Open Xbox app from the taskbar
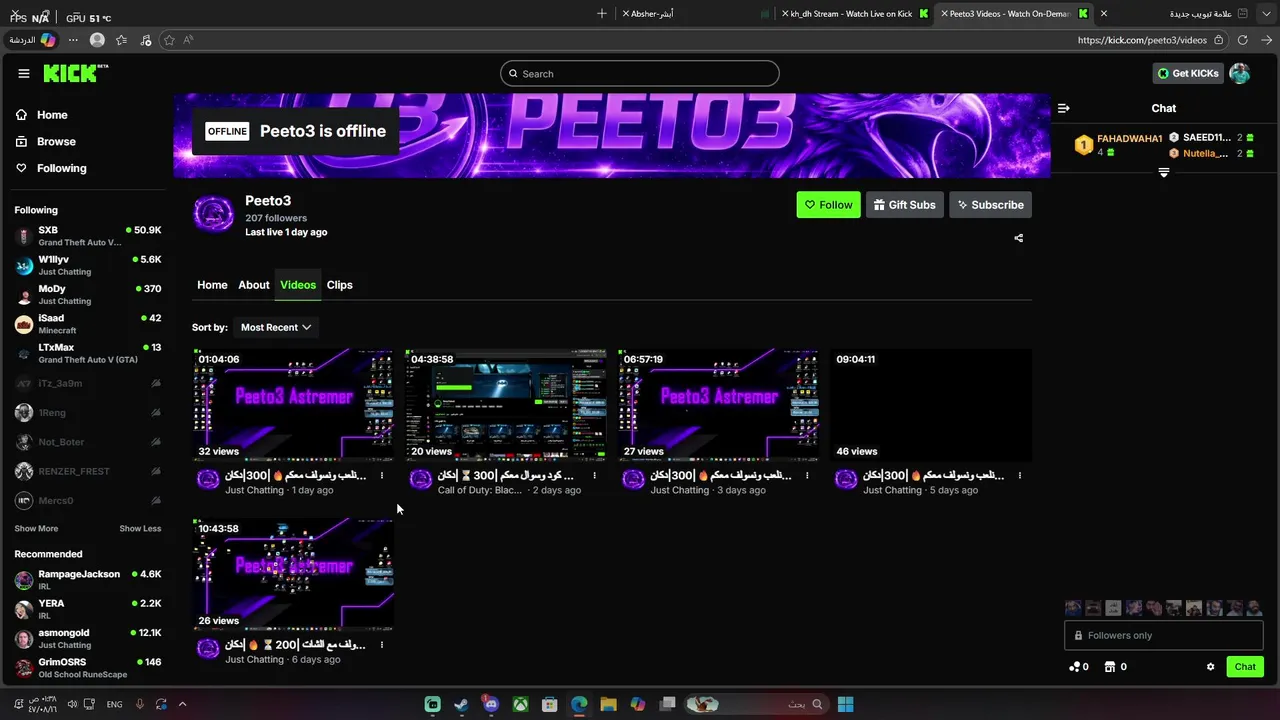 520,704
